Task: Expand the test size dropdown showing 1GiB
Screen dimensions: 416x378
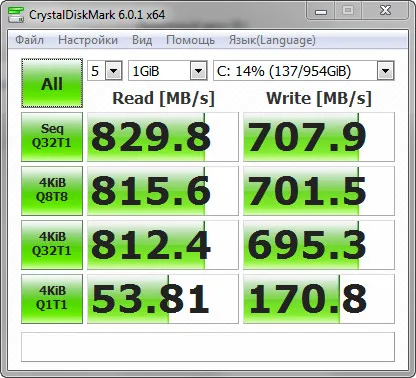Action: pos(198,71)
